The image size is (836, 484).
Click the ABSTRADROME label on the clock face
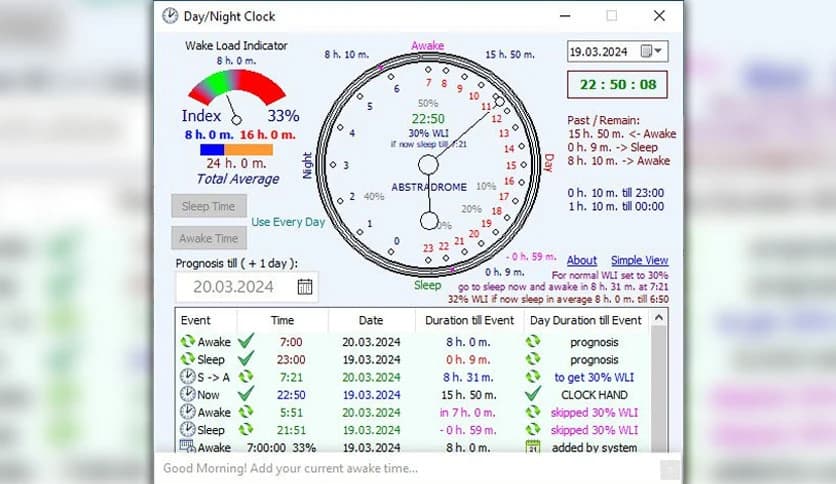point(429,187)
